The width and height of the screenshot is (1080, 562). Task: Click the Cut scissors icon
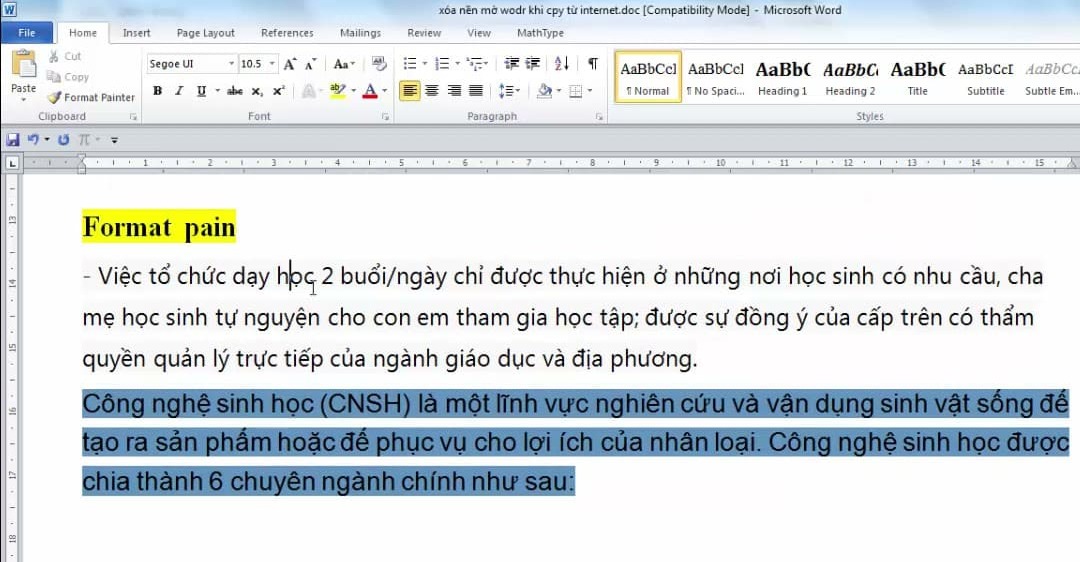54,56
